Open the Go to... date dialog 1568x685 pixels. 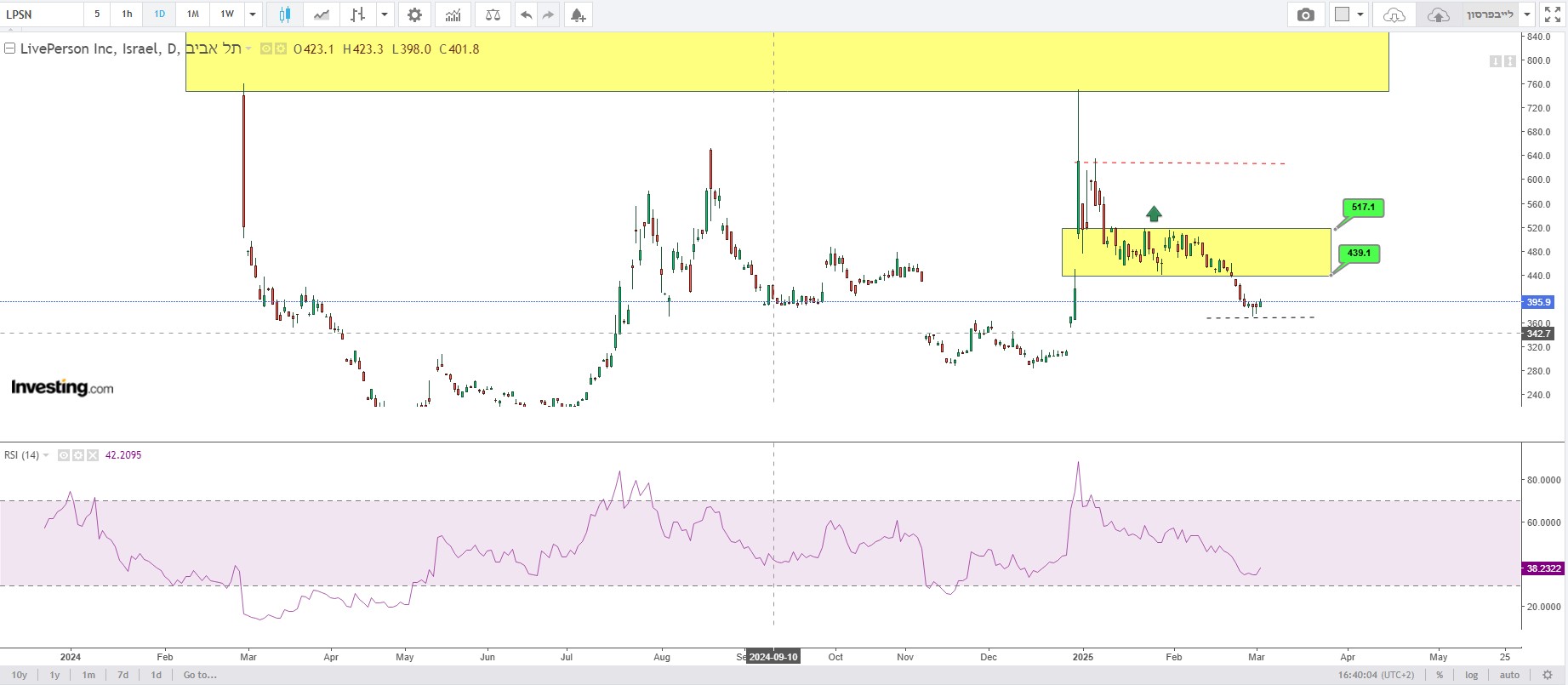[x=200, y=675]
